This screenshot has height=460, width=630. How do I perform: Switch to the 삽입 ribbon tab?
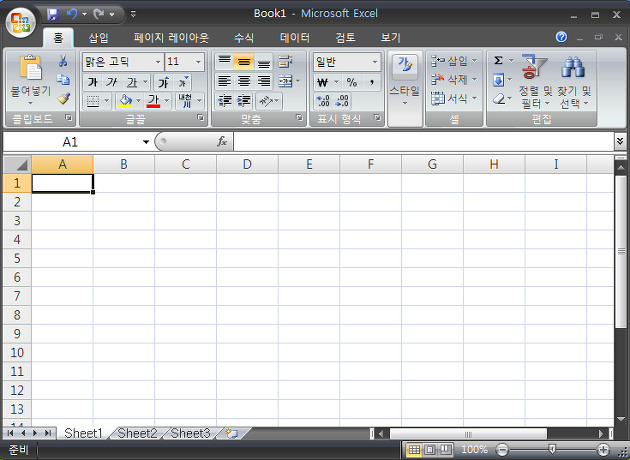pos(98,38)
